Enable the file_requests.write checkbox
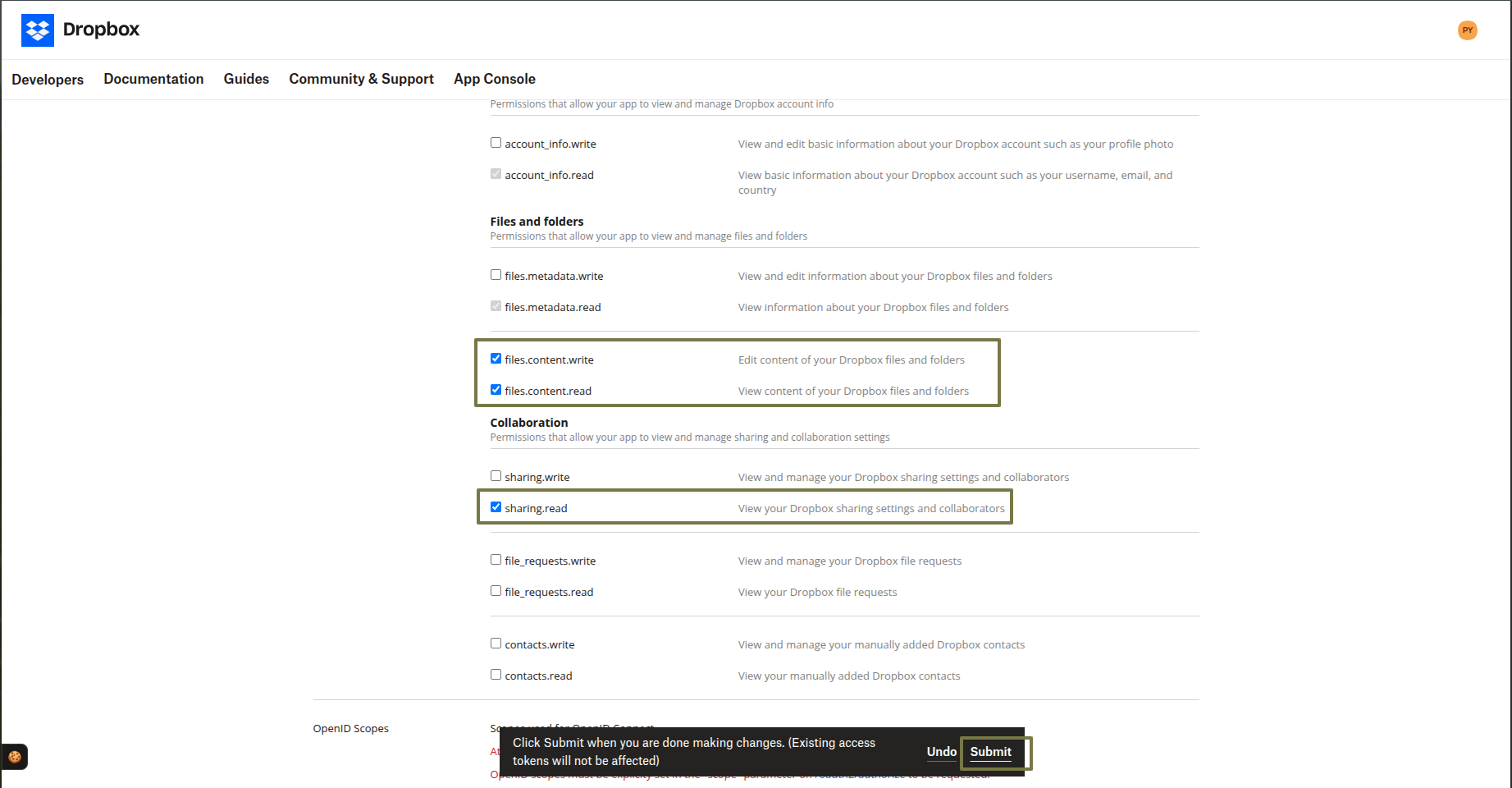Viewport: 1512px width, 788px height. tap(496, 560)
